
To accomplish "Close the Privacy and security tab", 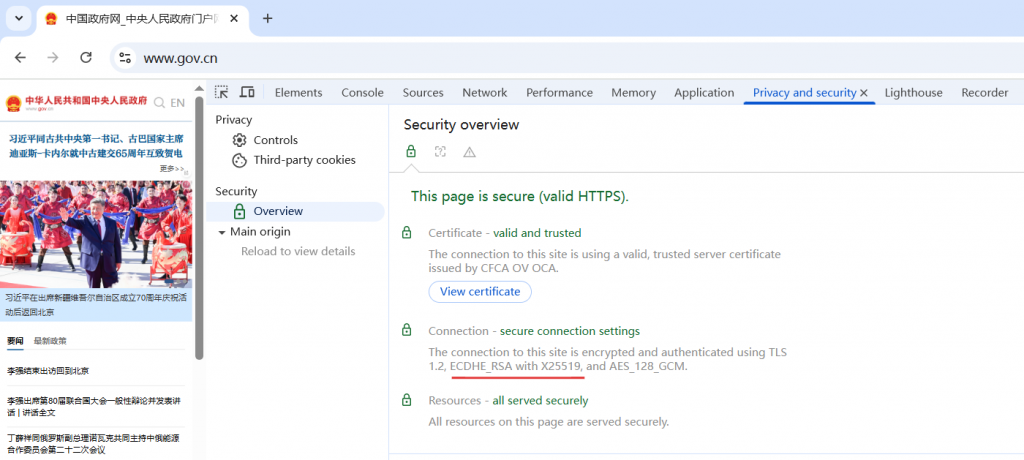I will click(x=864, y=93).
